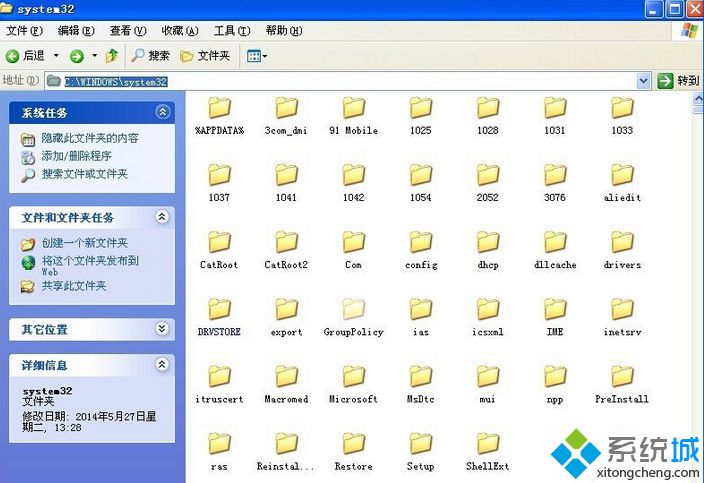Select the drivers folder icon
Screen dimensions: 704x483
point(622,242)
